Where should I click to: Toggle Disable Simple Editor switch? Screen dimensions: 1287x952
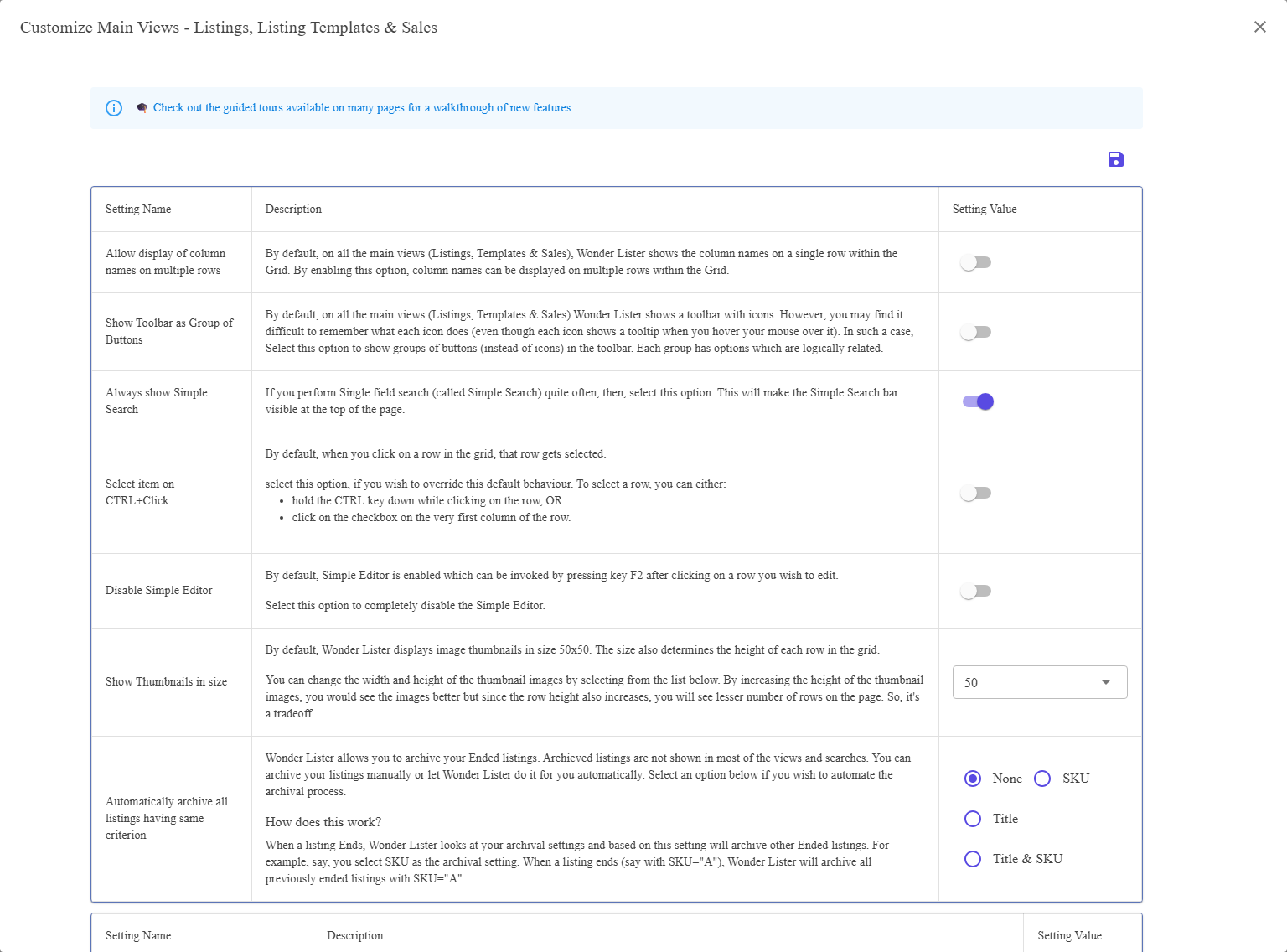pos(976,591)
